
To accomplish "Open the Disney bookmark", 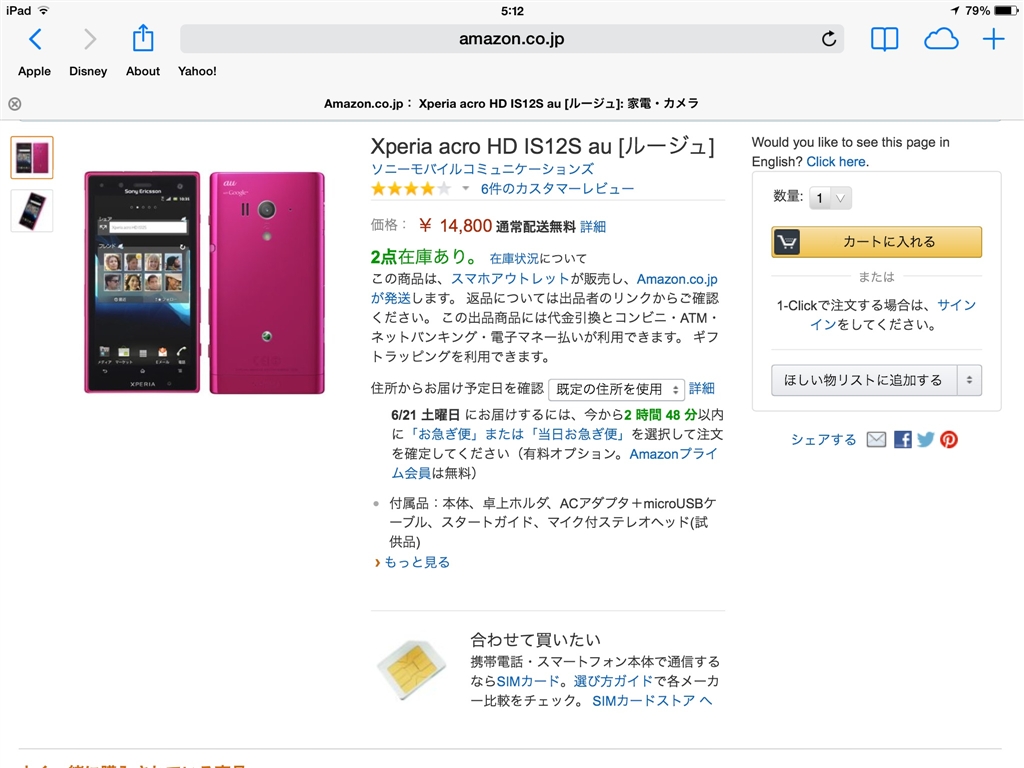I will tap(88, 71).
